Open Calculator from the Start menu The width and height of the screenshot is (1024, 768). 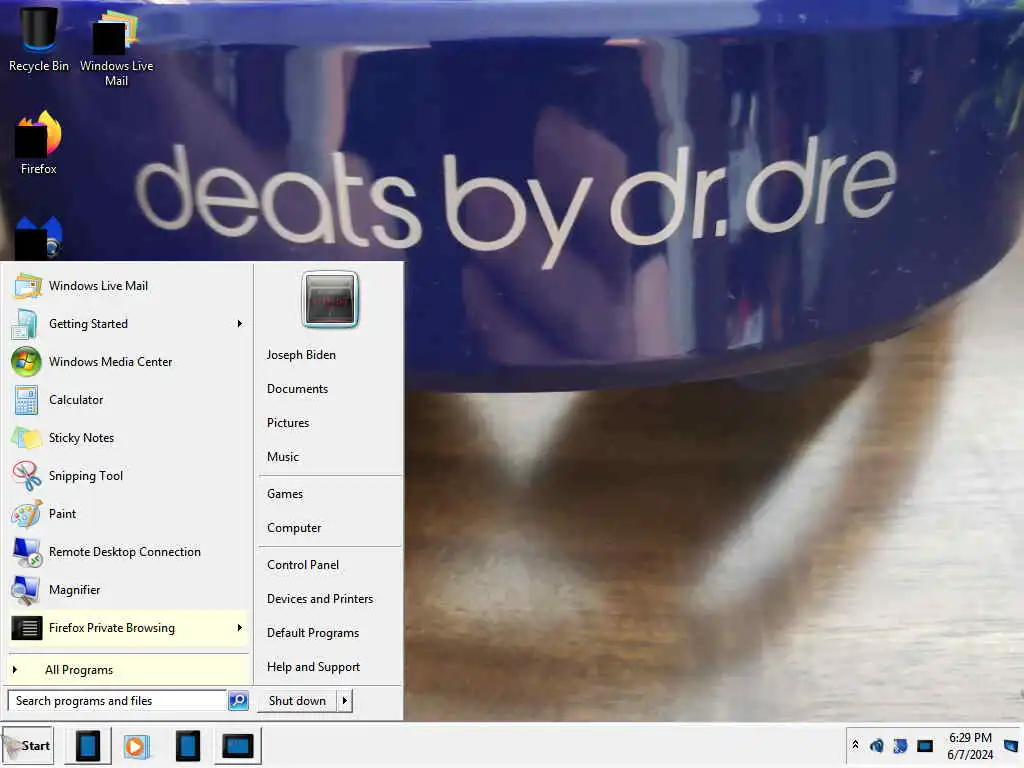tap(127, 400)
